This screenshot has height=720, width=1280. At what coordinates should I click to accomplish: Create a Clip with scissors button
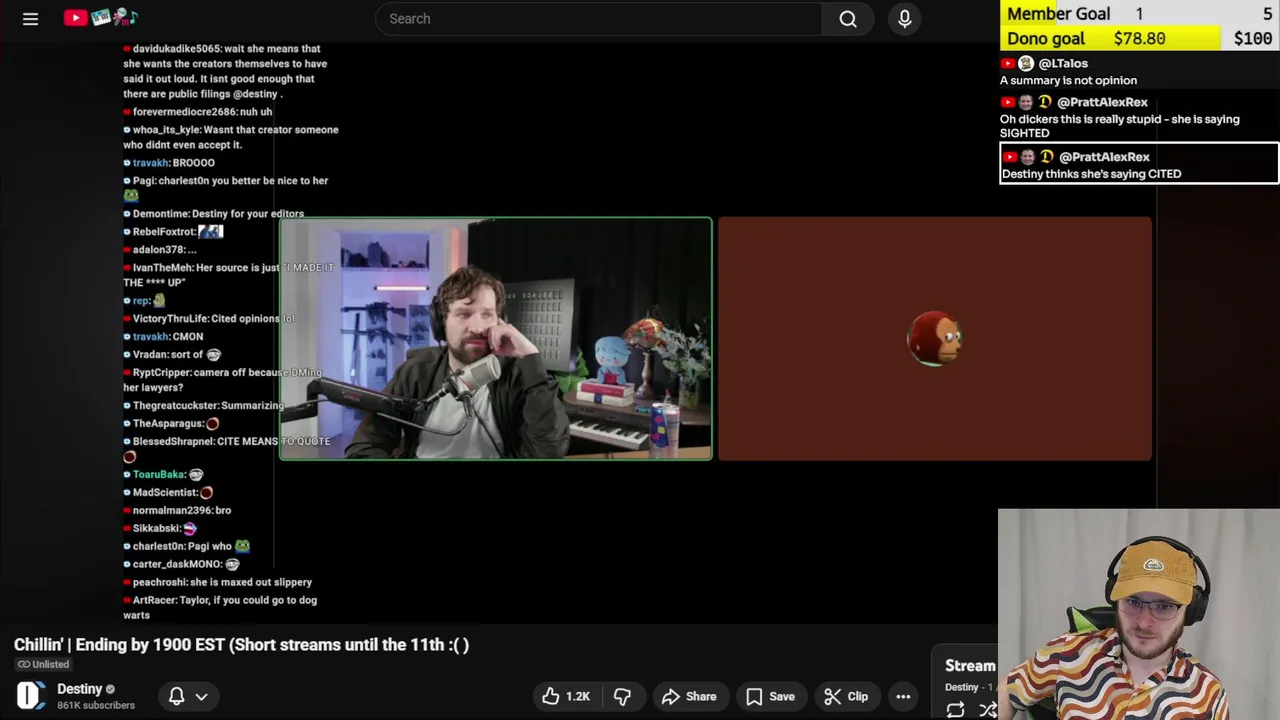pos(846,696)
